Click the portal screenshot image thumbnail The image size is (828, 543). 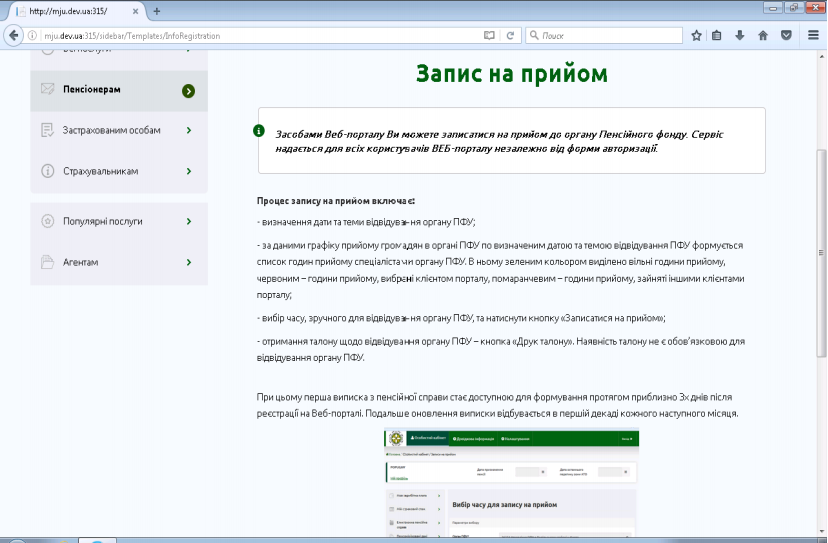[511, 483]
